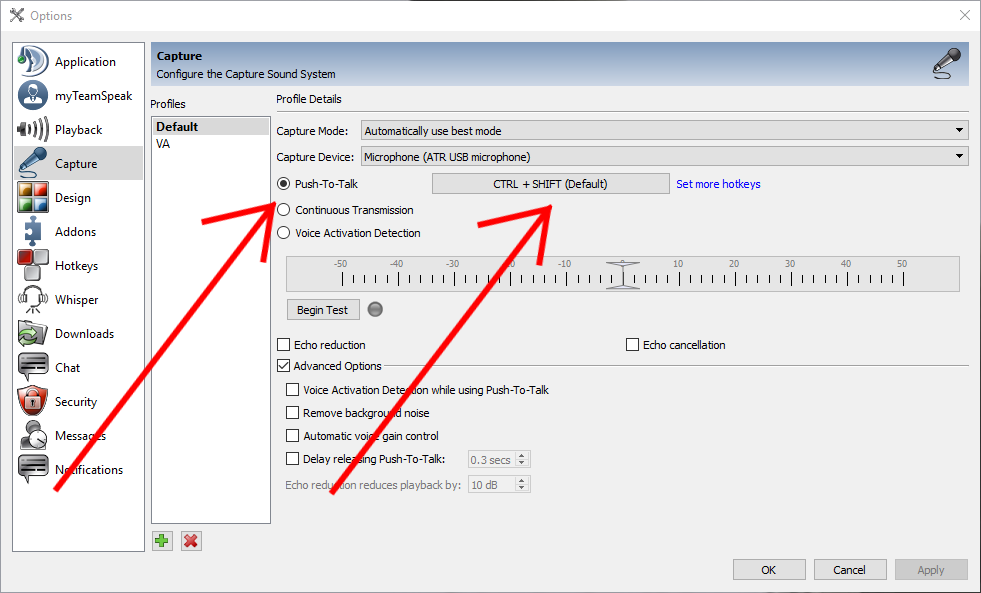
Task: Select the Default capture profile
Action: (211, 126)
